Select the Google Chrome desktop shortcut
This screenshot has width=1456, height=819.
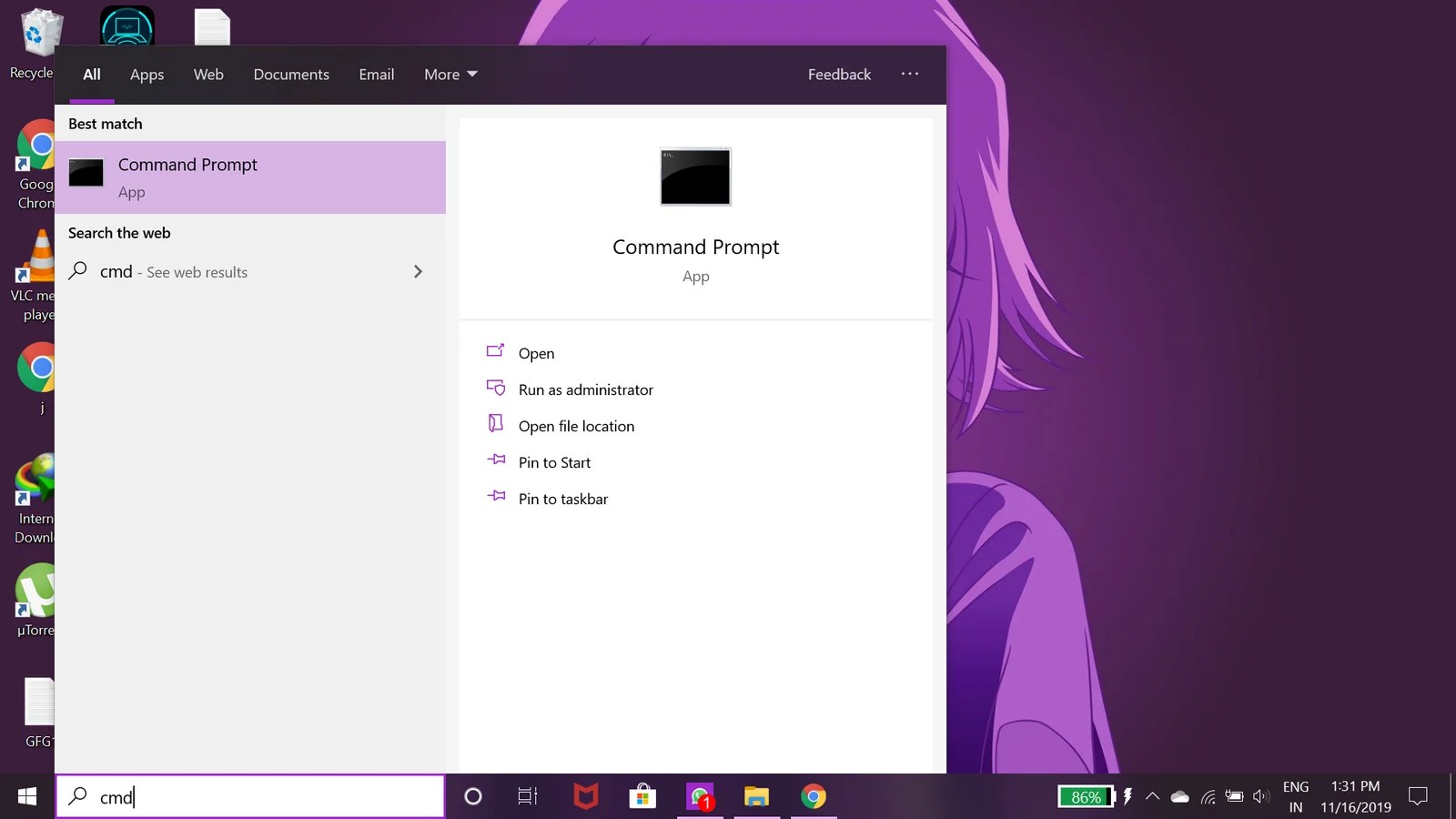36,165
